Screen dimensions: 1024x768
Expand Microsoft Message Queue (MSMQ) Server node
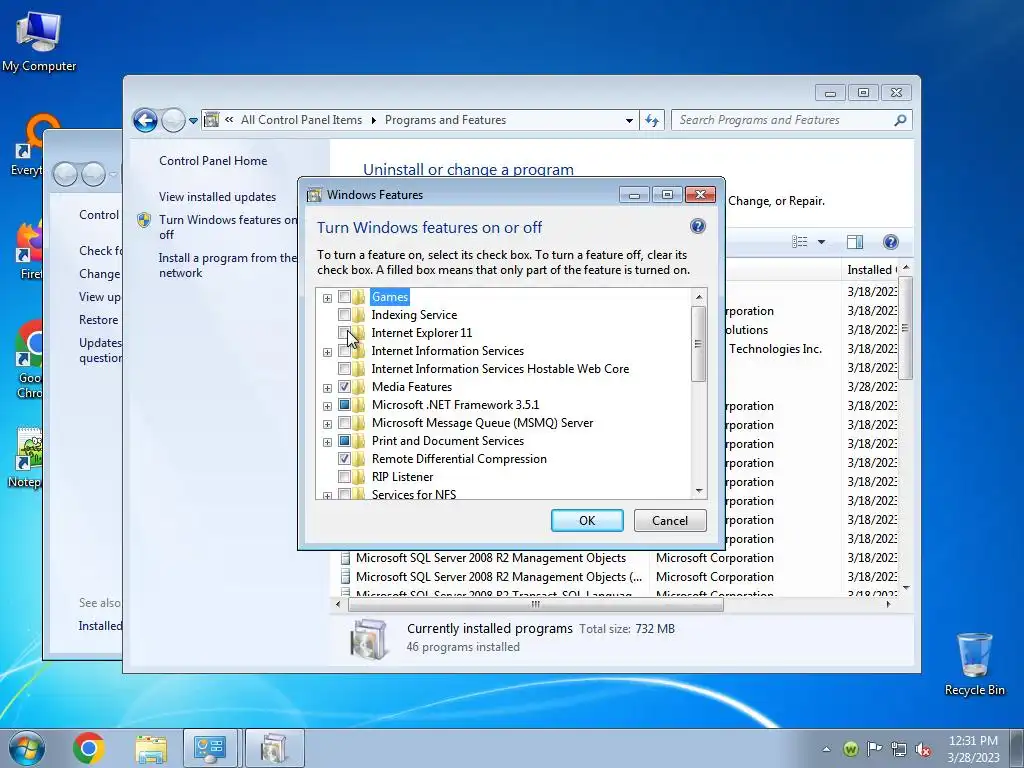327,424
